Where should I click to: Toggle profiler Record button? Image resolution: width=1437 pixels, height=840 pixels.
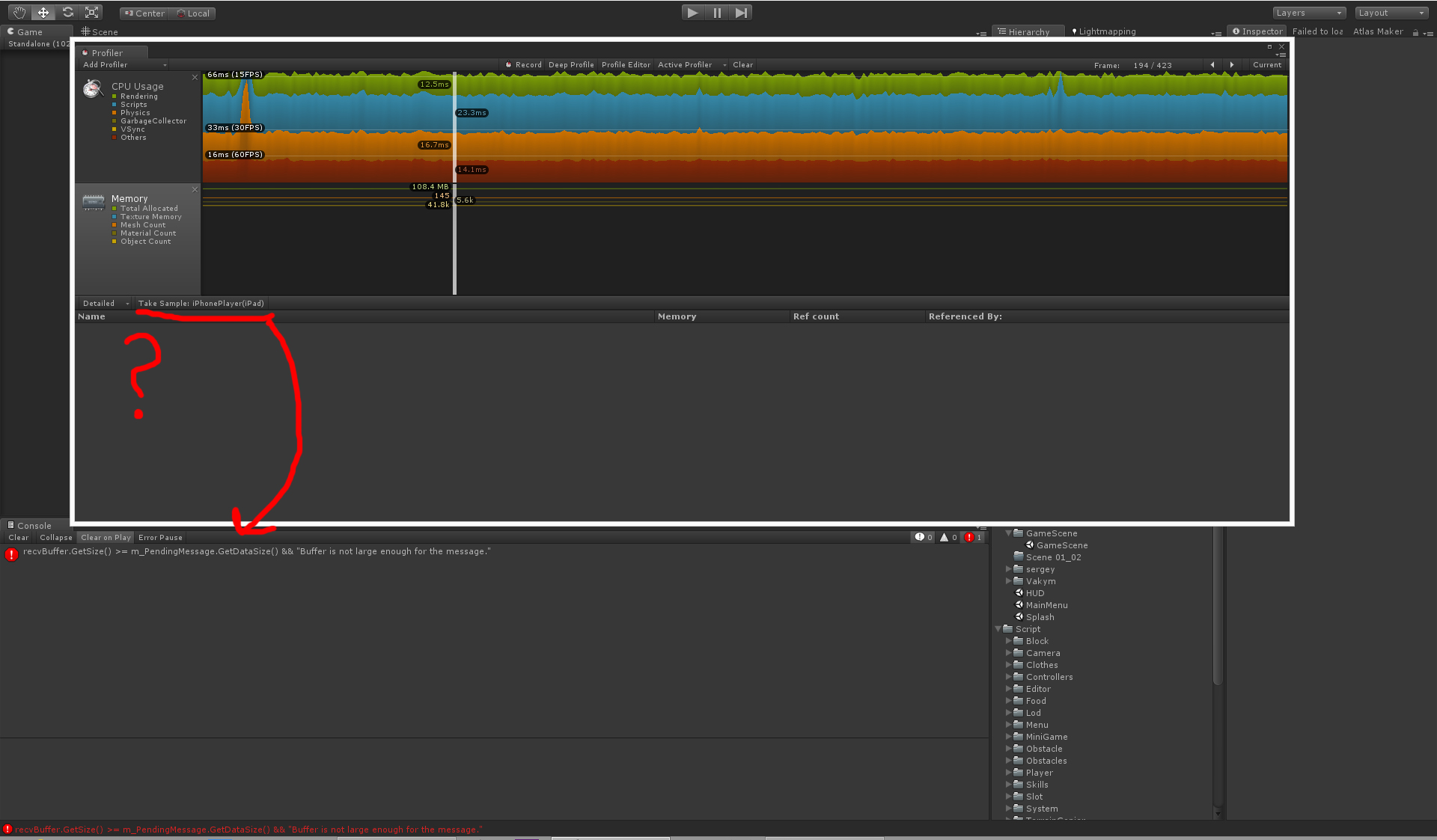point(523,65)
